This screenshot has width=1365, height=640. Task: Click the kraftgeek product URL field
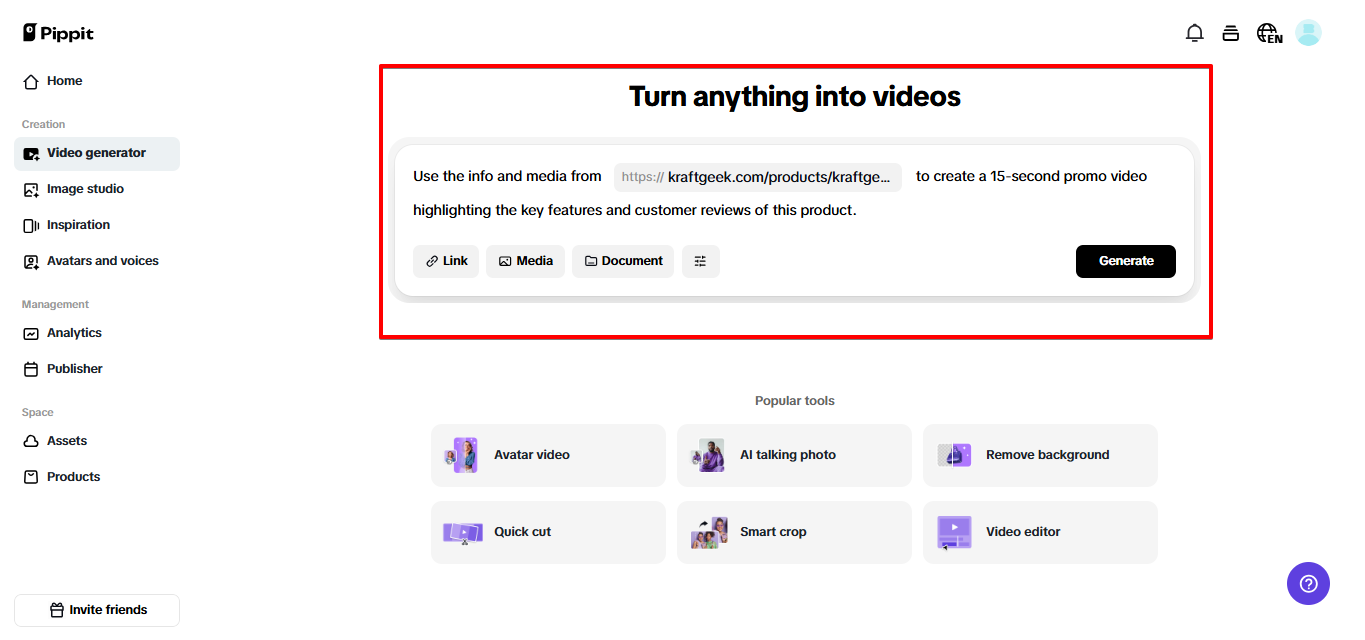point(757,176)
